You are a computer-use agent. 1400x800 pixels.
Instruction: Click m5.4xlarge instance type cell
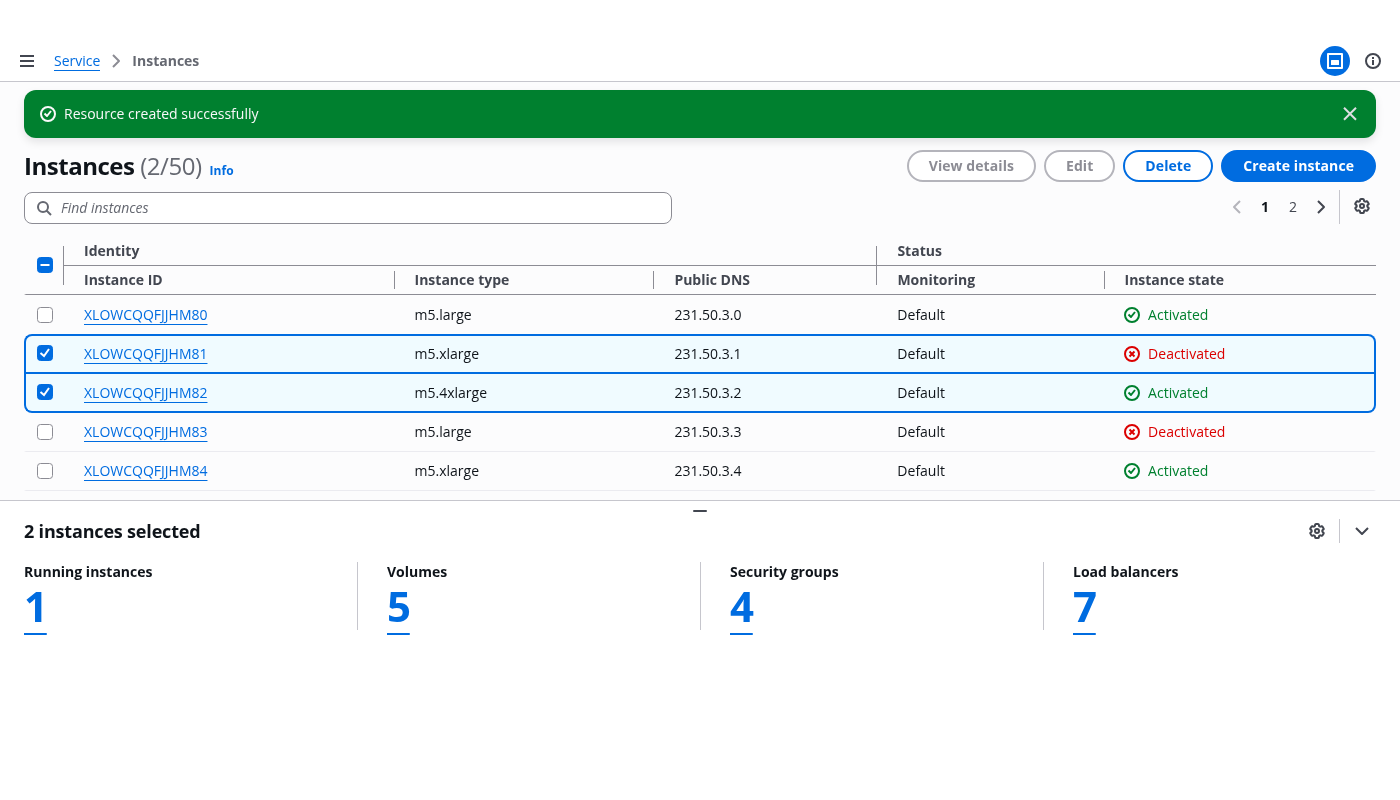(451, 393)
